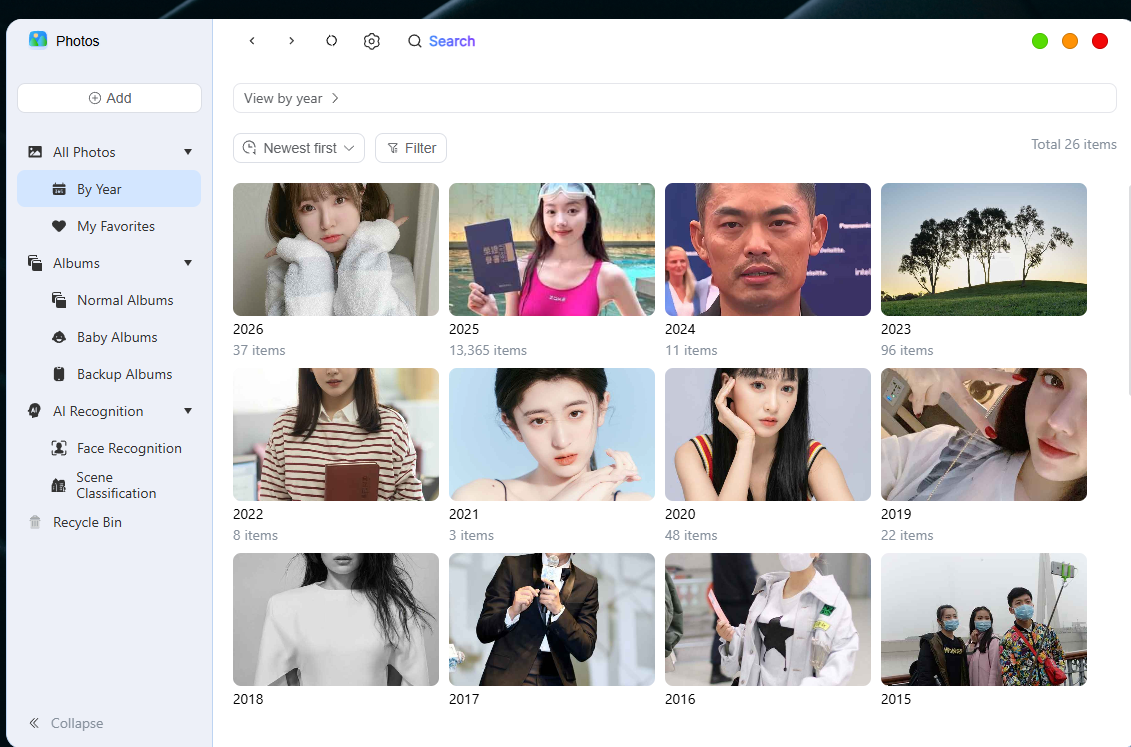Screen dimensions: 1131x747
Task: Collapse the Albums section arrow
Action: (x=188, y=263)
